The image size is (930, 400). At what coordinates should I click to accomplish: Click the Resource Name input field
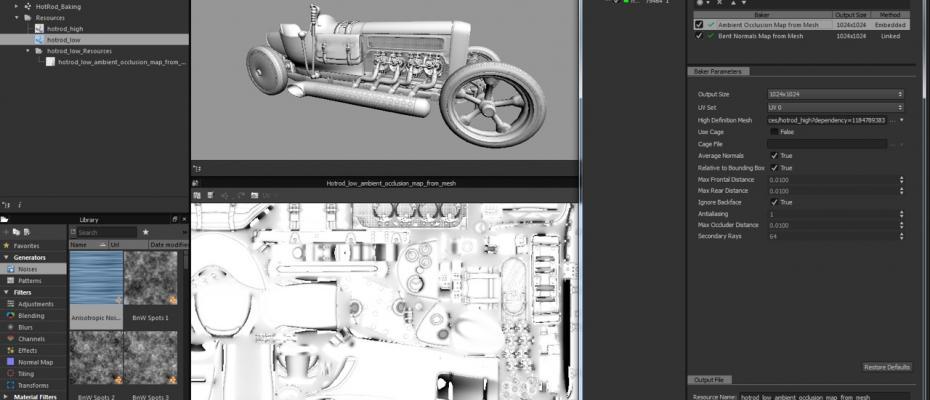click(824, 396)
